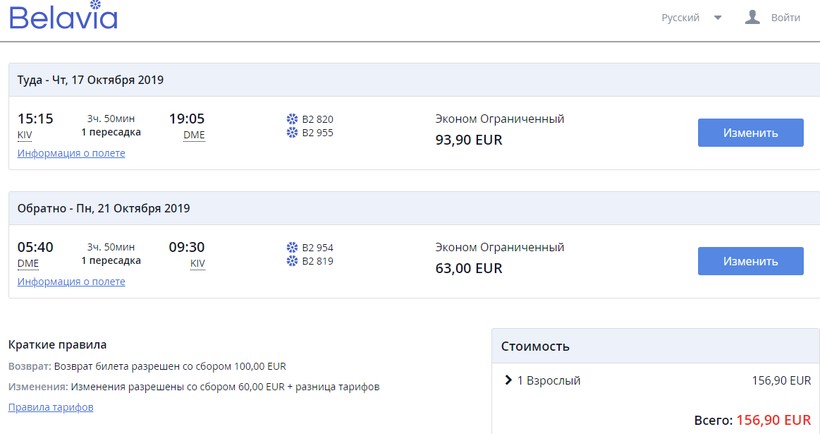Expand the 1 Взрослый price breakdown
The image size is (820, 434).
[x=508, y=381]
